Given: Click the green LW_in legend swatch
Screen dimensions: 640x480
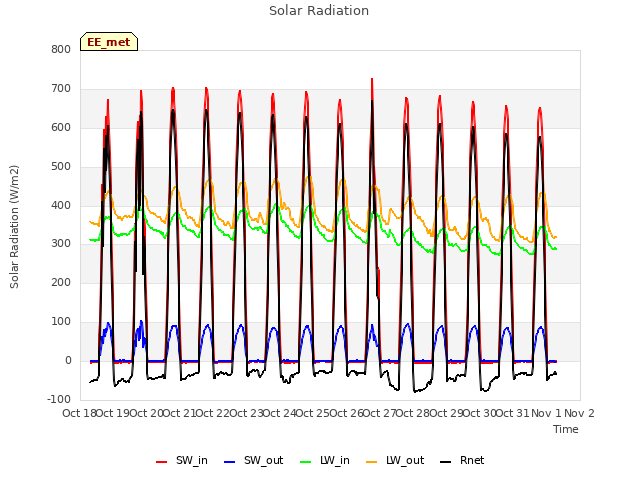Looking at the screenshot, I should [x=306, y=462].
